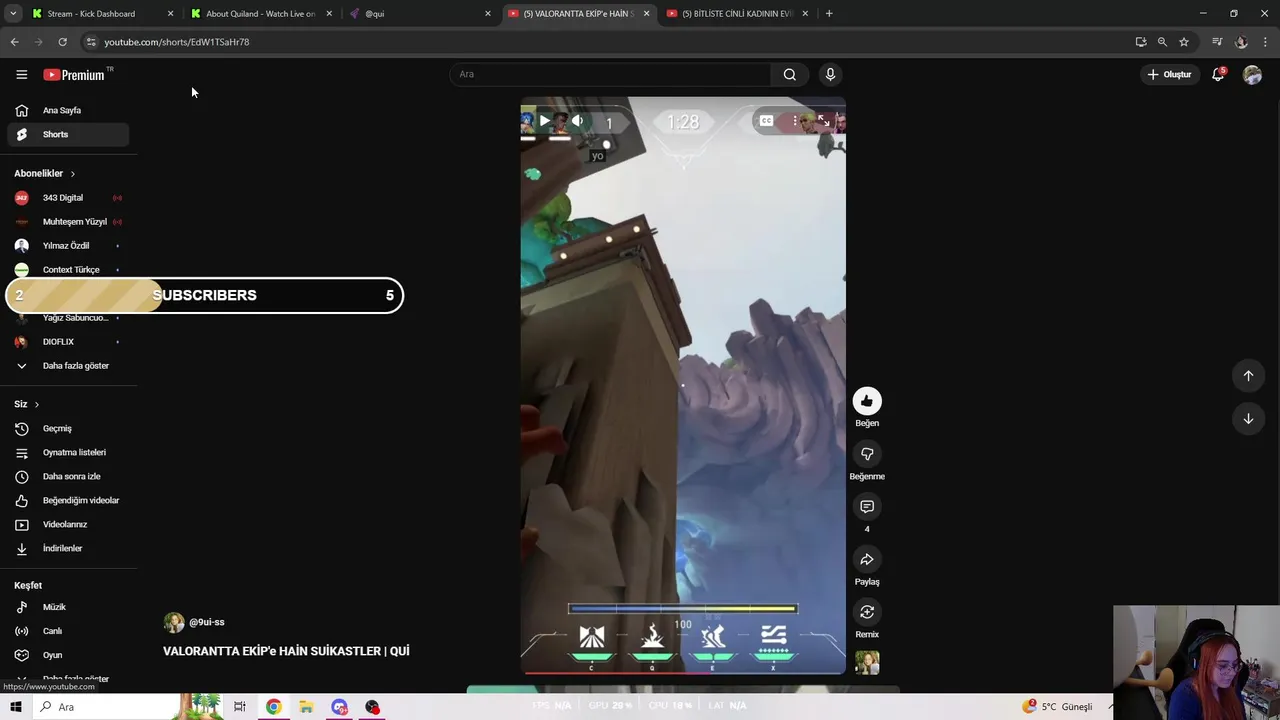Bookmark this page with the star
This screenshot has width=1280, height=720.
pyautogui.click(x=1184, y=42)
